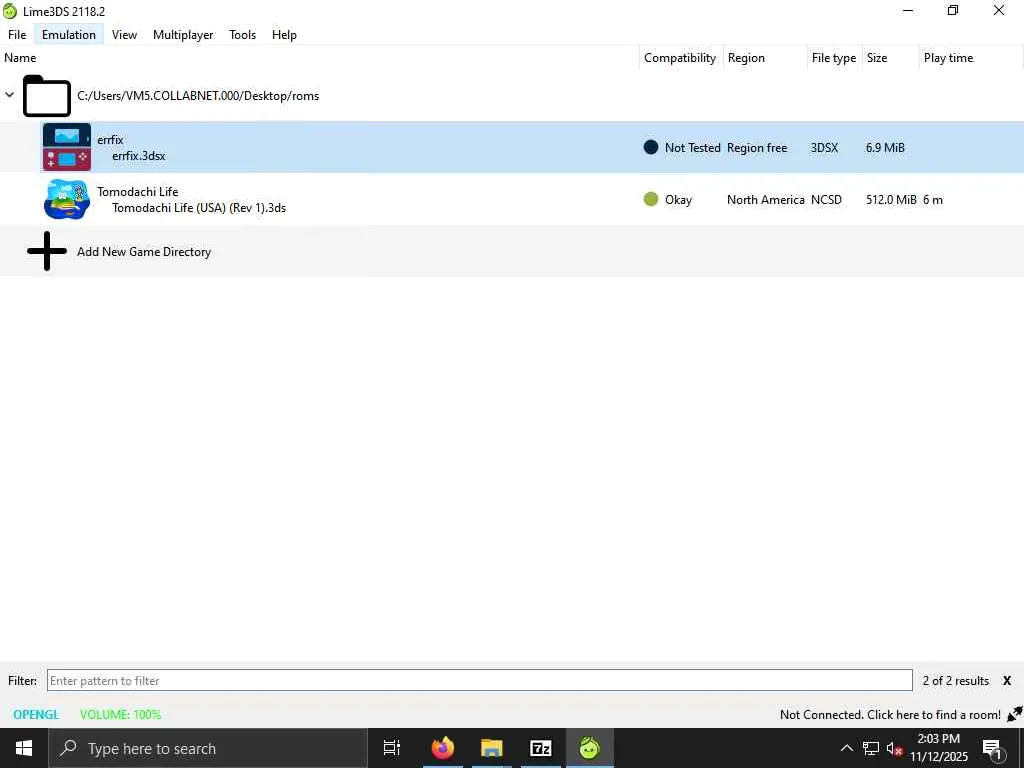Click the 6 m play time cell
Viewport: 1024px width, 768px height.
click(933, 200)
